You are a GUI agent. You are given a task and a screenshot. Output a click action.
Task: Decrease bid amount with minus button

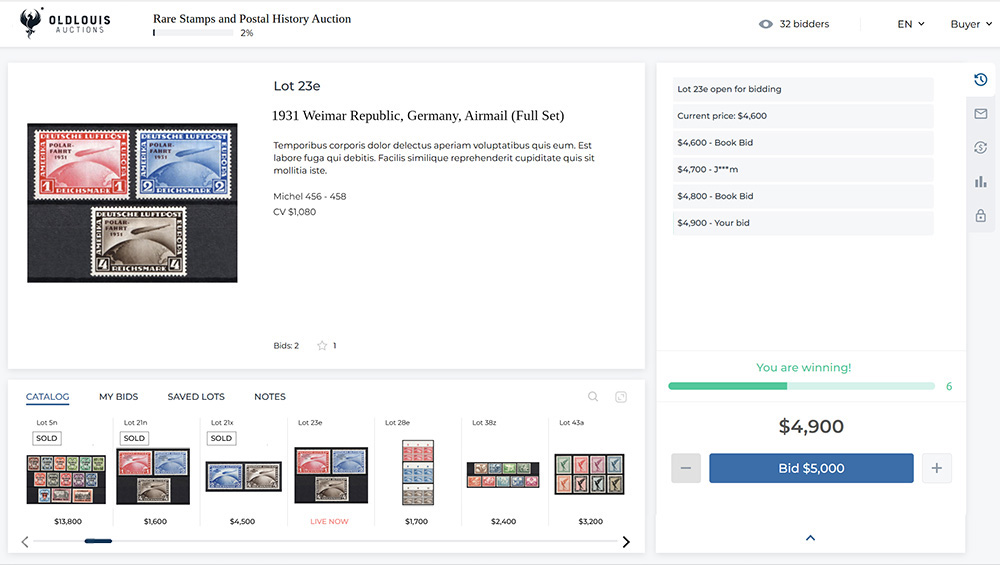[x=686, y=468]
